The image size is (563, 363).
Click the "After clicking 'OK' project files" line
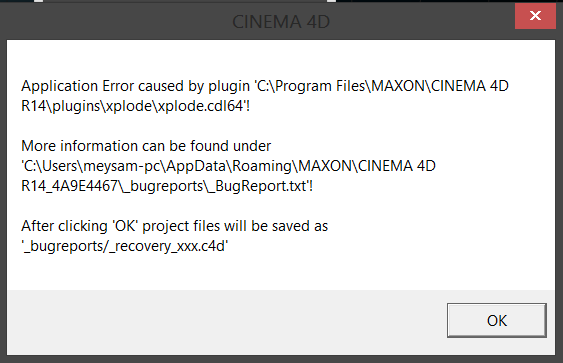pos(175,226)
